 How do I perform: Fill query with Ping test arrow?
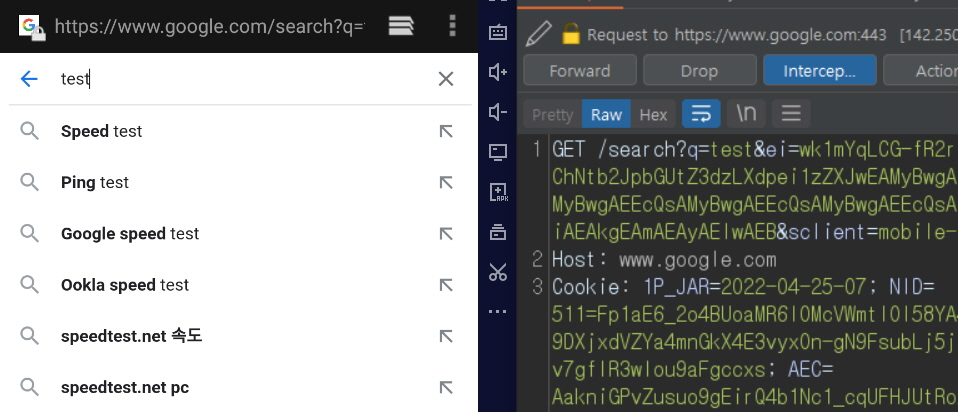(447, 182)
